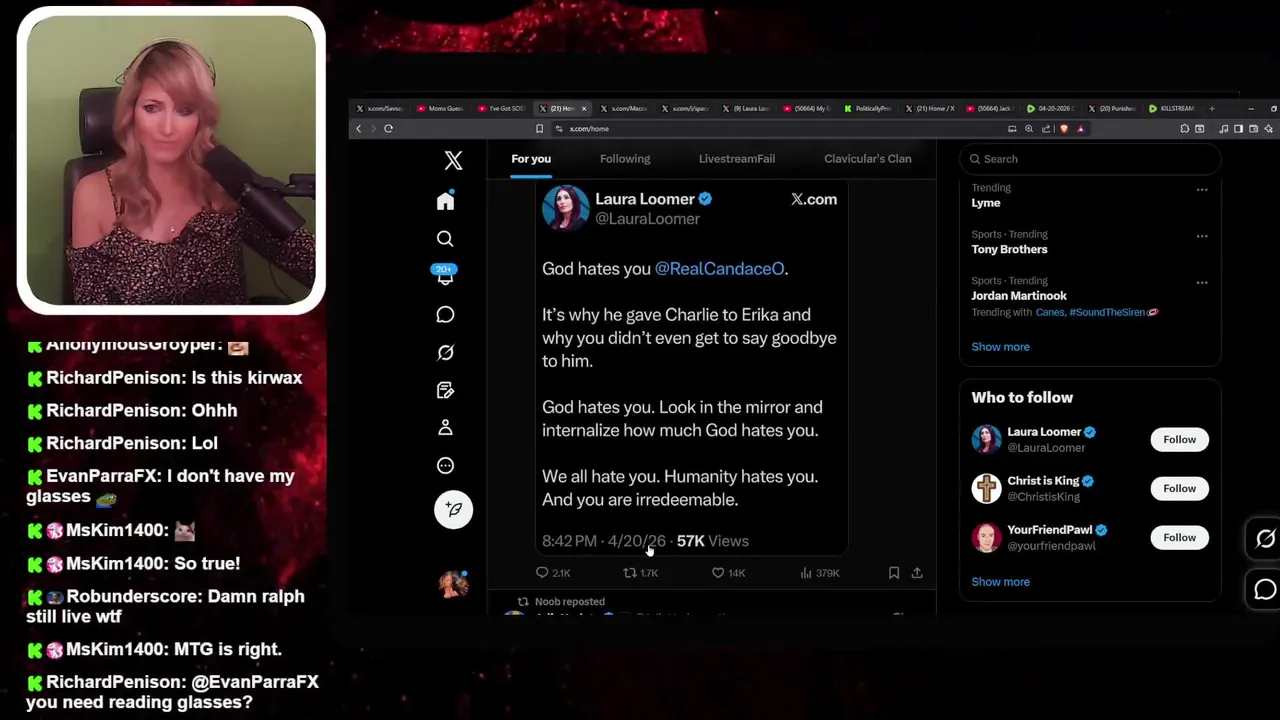This screenshot has width=1280, height=720.
Task: Close the active (21) Home tab
Action: (x=584, y=108)
